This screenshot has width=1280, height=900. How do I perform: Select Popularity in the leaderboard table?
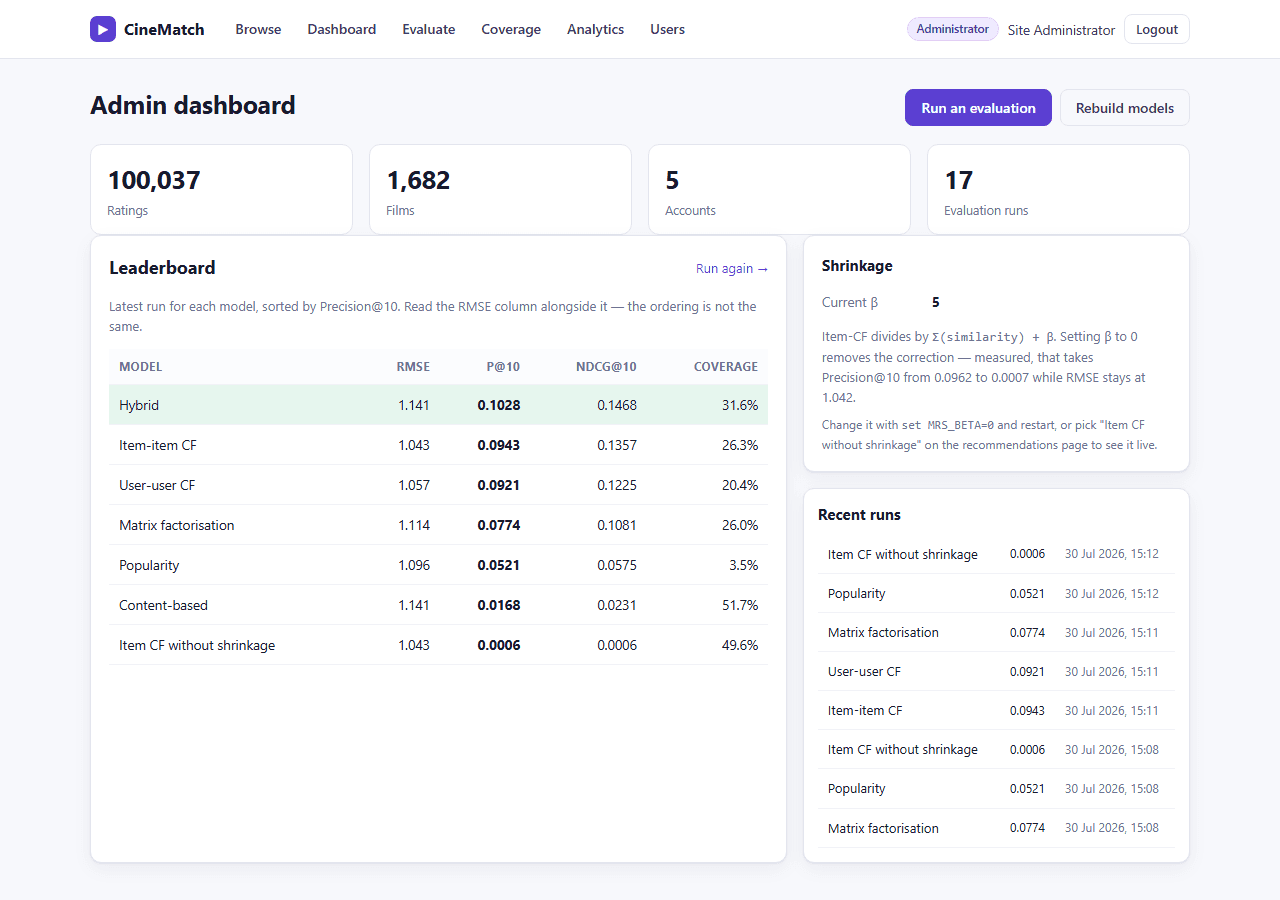coord(438,565)
